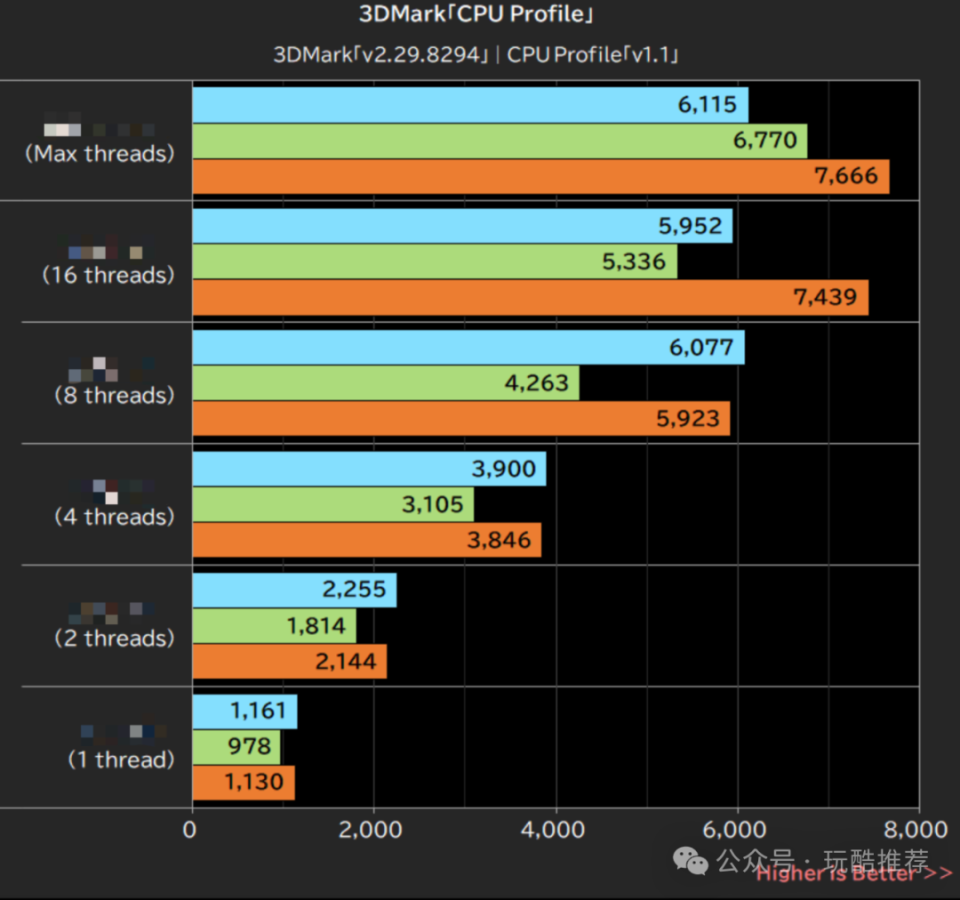Click the x-axis tick label 8,000
960x900 pixels.
tap(916, 830)
